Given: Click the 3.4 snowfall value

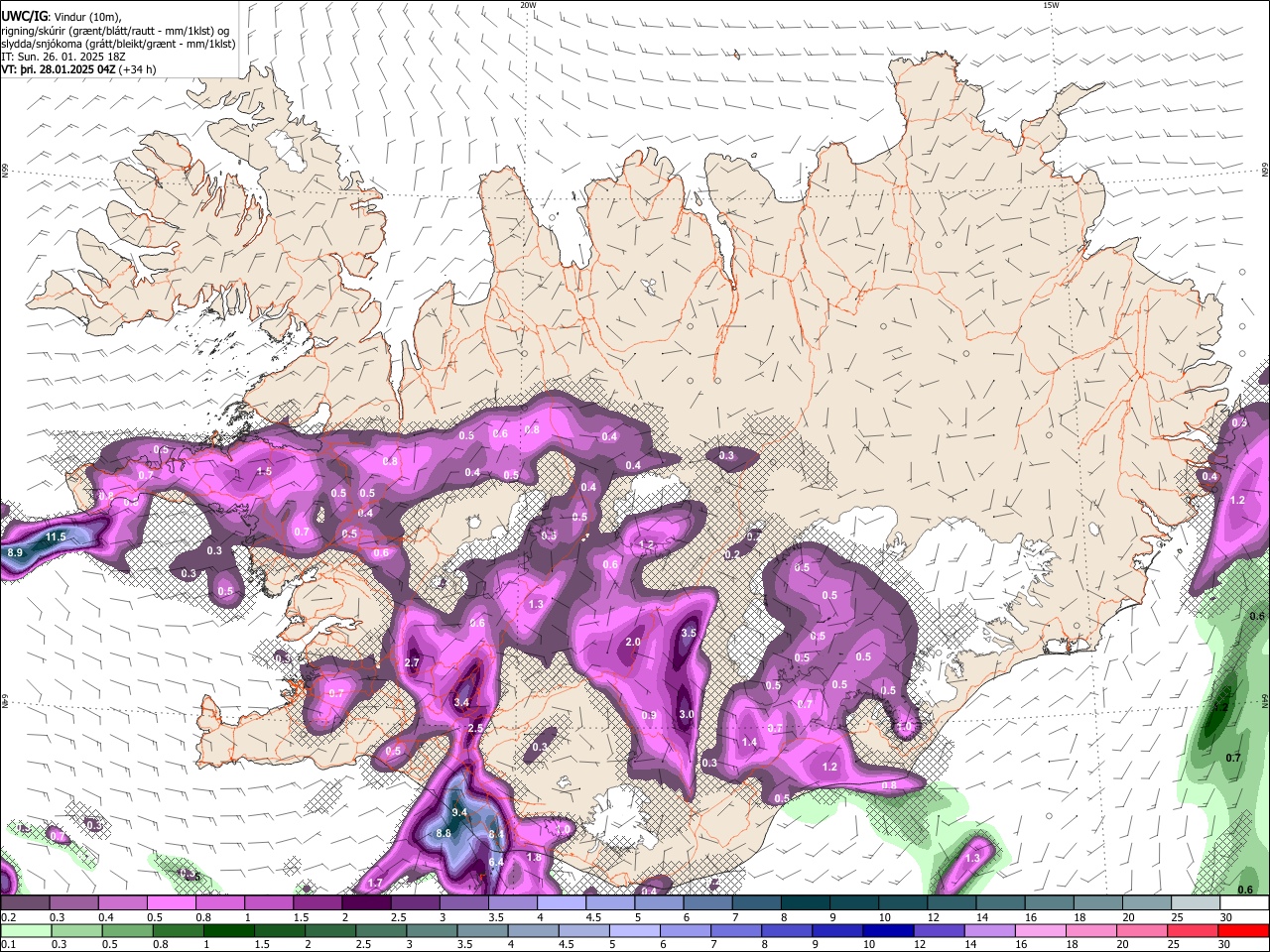Looking at the screenshot, I should pos(461,703).
